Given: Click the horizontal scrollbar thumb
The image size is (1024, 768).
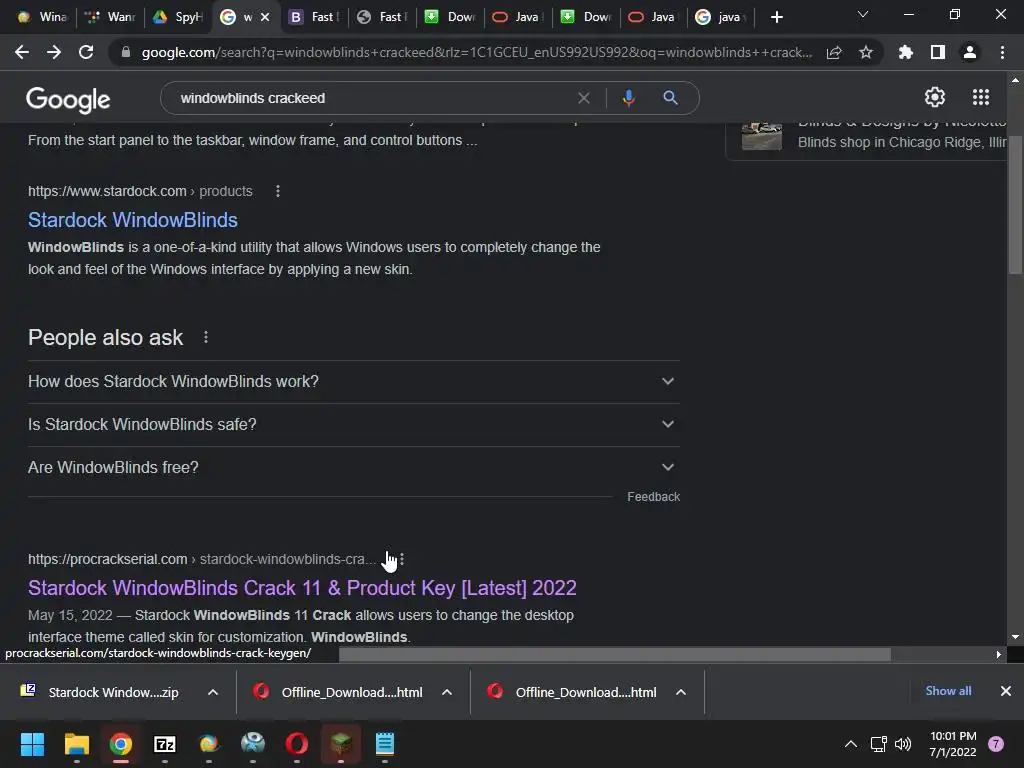Looking at the screenshot, I should pos(615,654).
